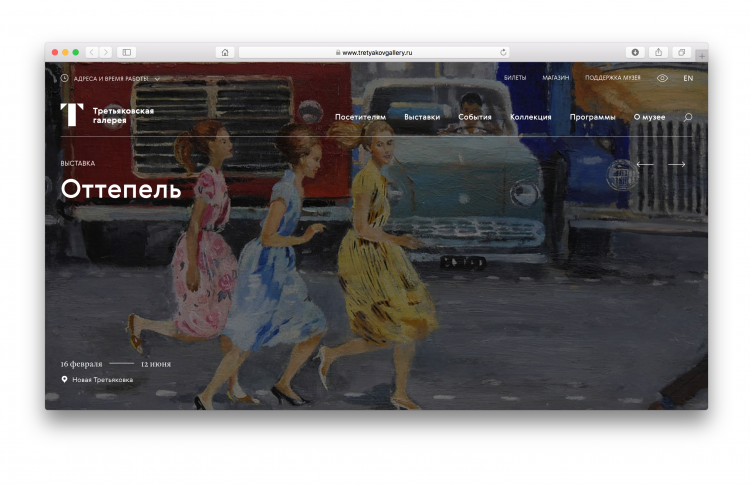750x485 pixels.
Task: Show downloads in the Safari toolbar
Action: coord(635,52)
